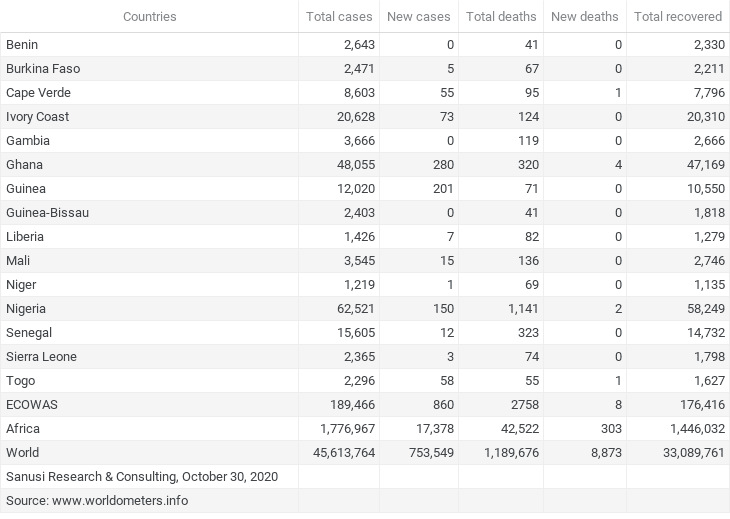The height and width of the screenshot is (519, 730).
Task: Select the New cases column header
Action: [x=419, y=16]
